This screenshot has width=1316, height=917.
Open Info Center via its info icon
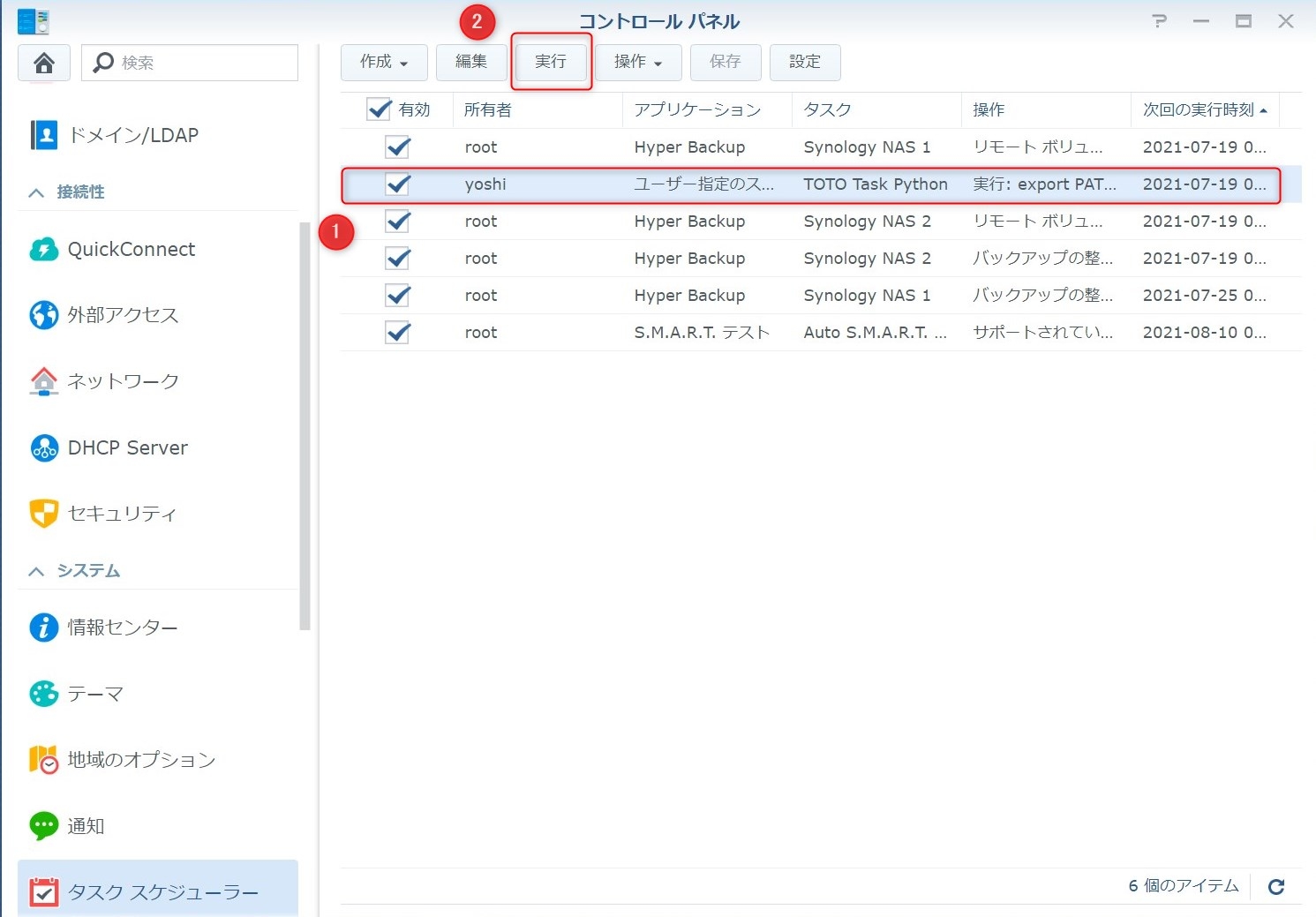click(44, 628)
